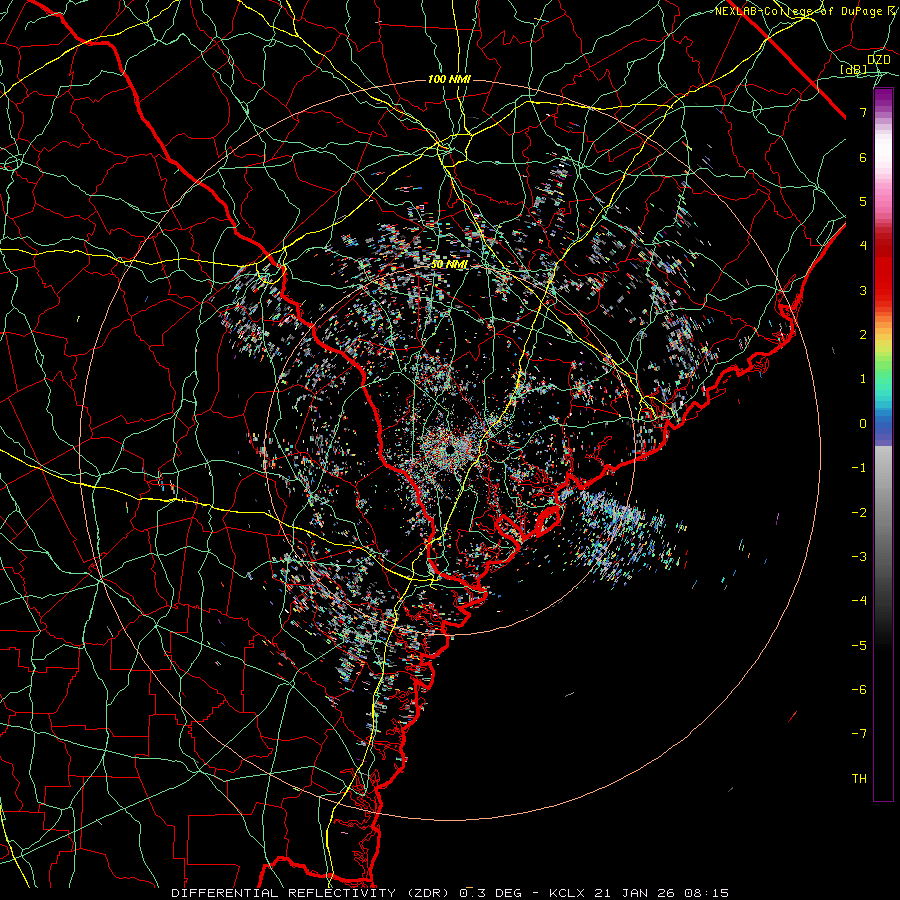The image size is (900, 900).
Task: Click the KCLX station identifier in the caption
Action: [x=567, y=893]
